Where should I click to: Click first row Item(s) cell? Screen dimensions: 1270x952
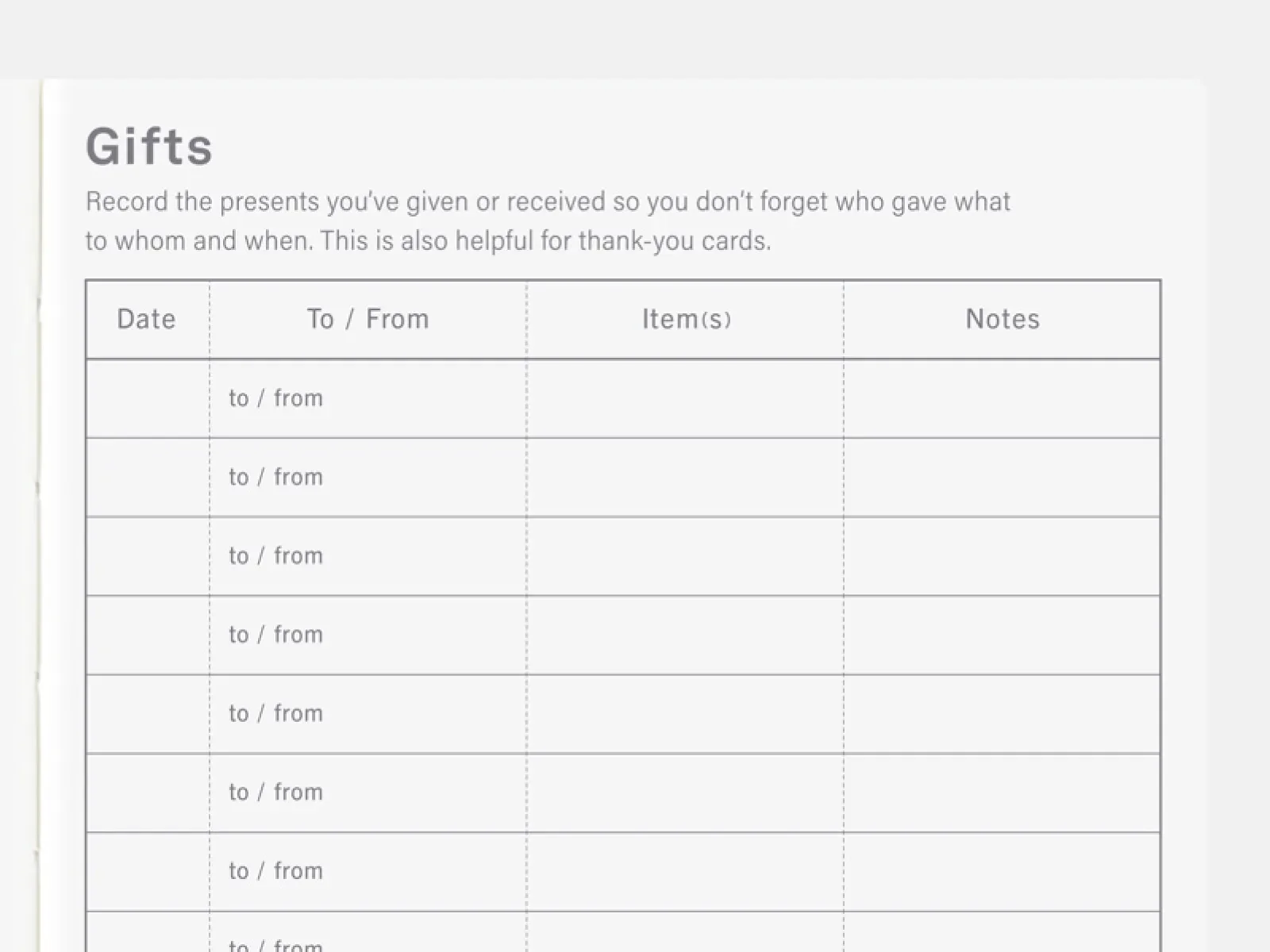point(685,398)
